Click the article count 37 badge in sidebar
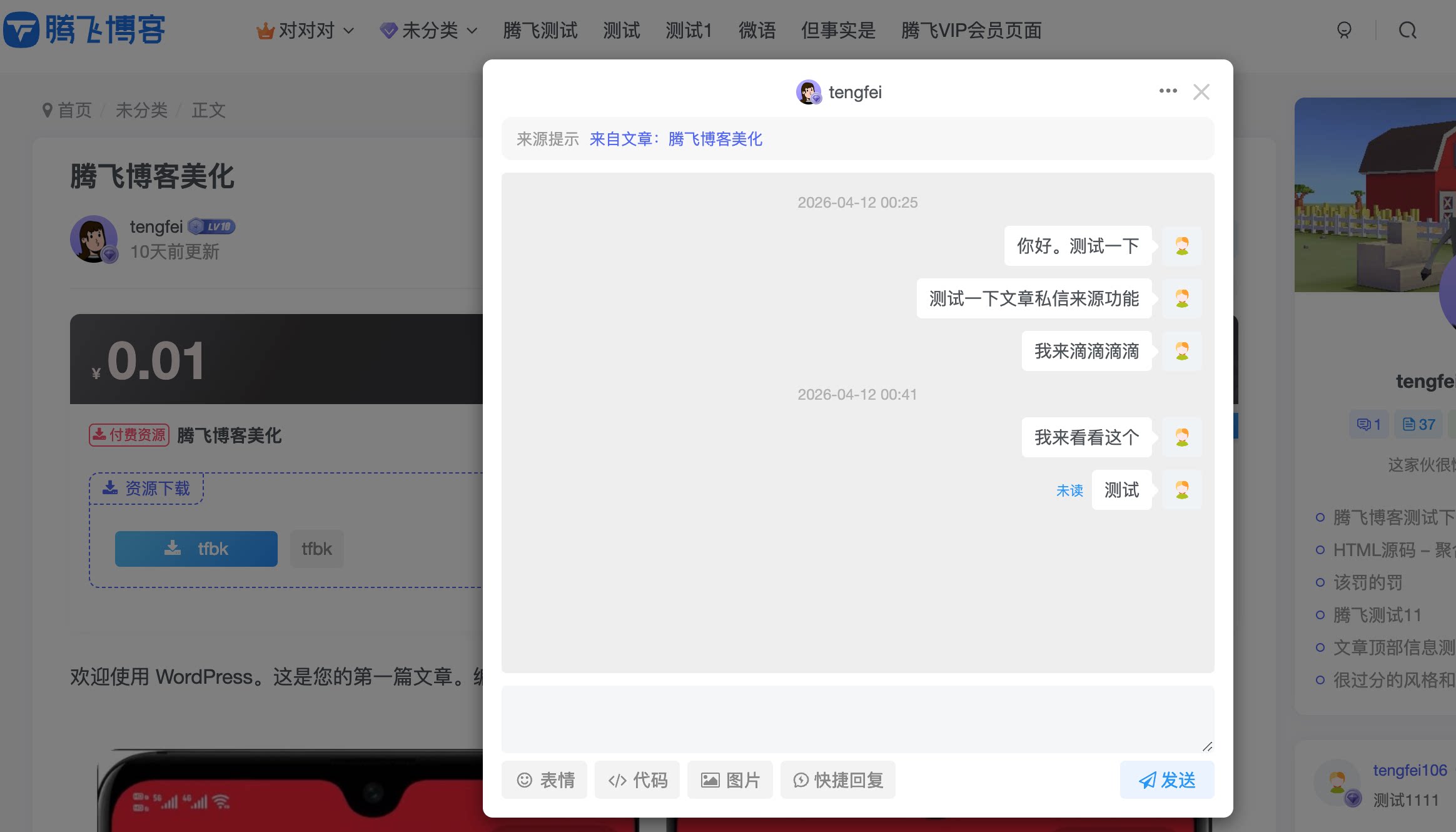The image size is (1456, 832). [x=1417, y=424]
